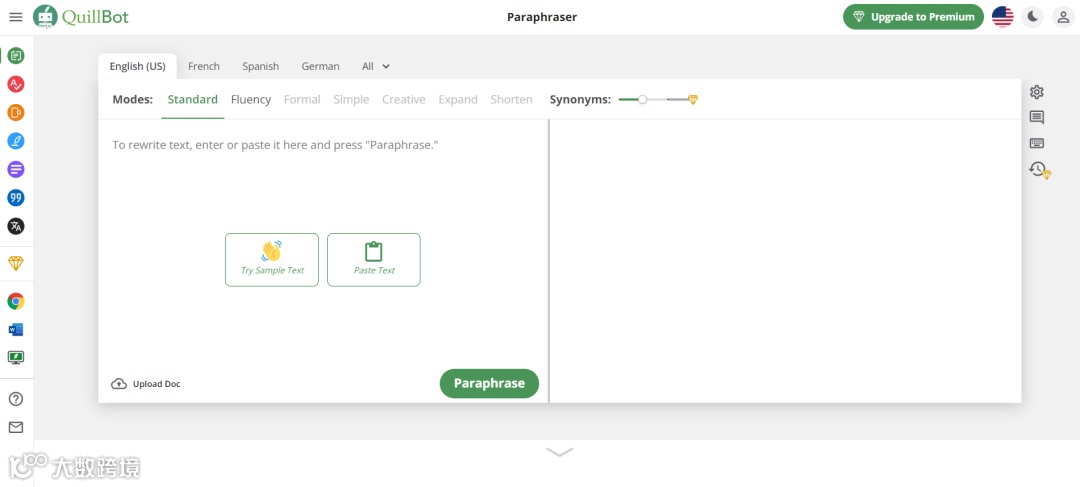
Task: Open the Settings gear icon
Action: coord(1037,92)
